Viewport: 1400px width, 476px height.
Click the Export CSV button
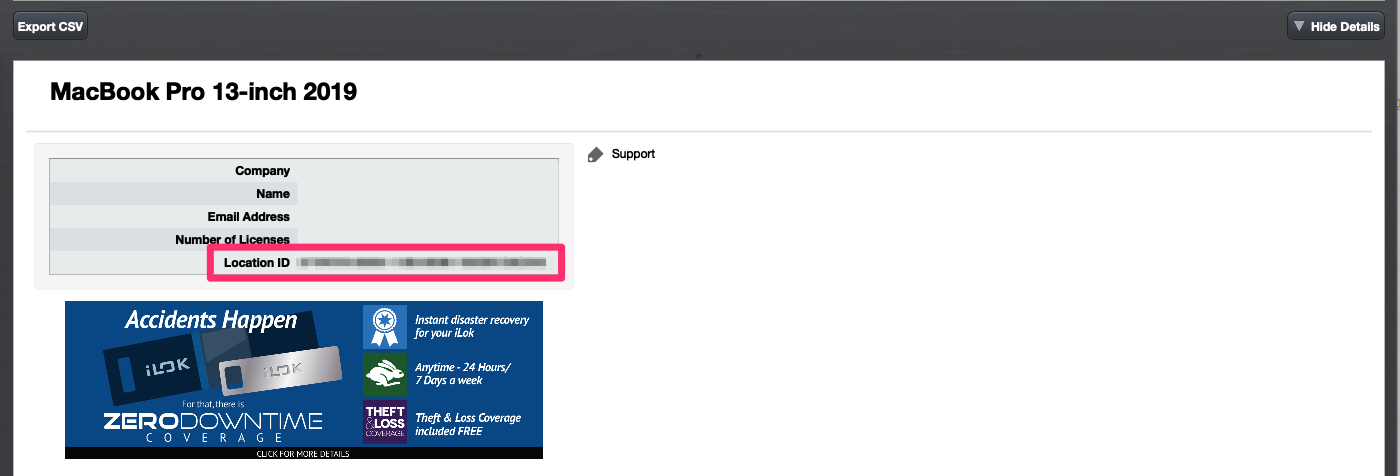50,26
